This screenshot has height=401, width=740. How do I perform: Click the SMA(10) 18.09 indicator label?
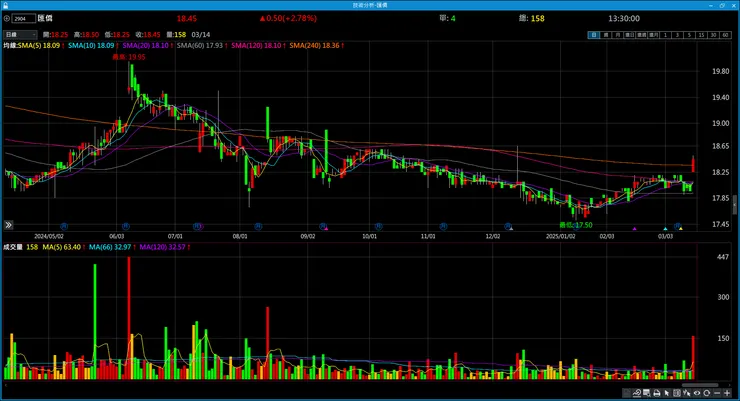click(91, 45)
